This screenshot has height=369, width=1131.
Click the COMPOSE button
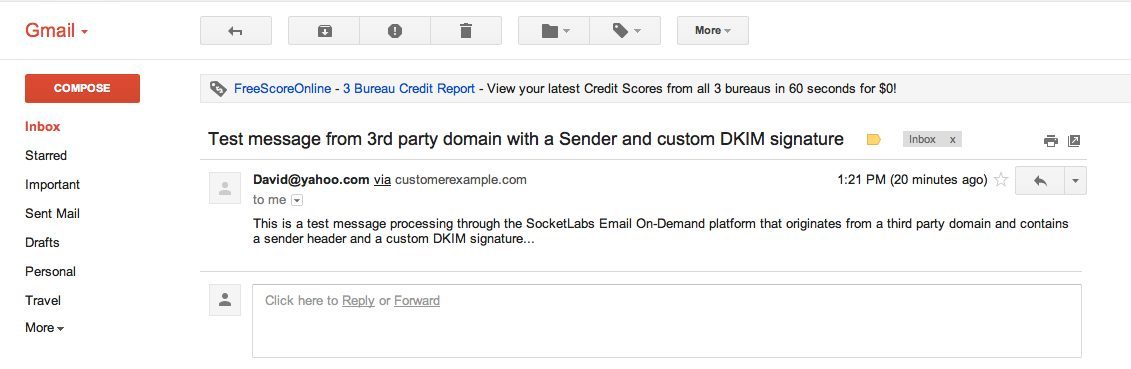(x=82, y=88)
